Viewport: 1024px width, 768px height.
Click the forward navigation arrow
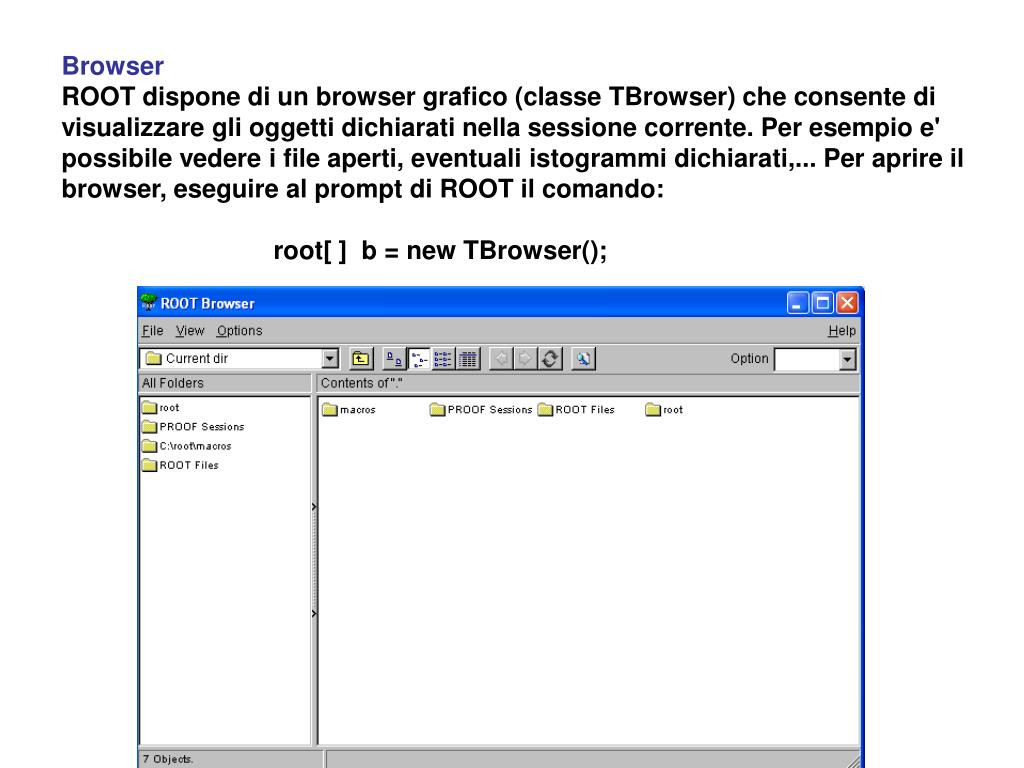coord(525,359)
